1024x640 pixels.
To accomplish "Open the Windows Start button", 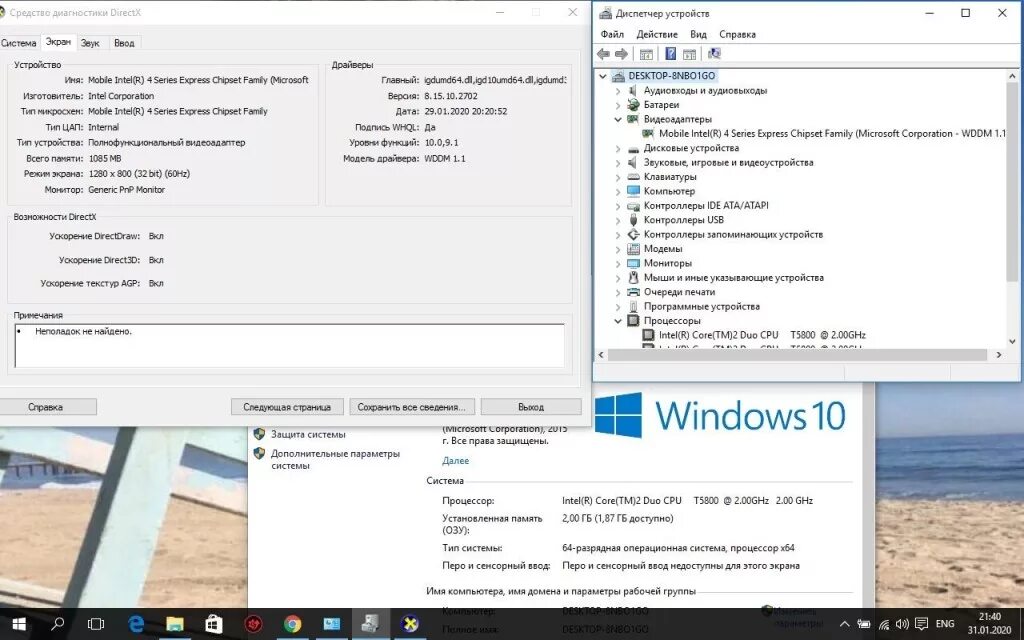I will pos(18,624).
